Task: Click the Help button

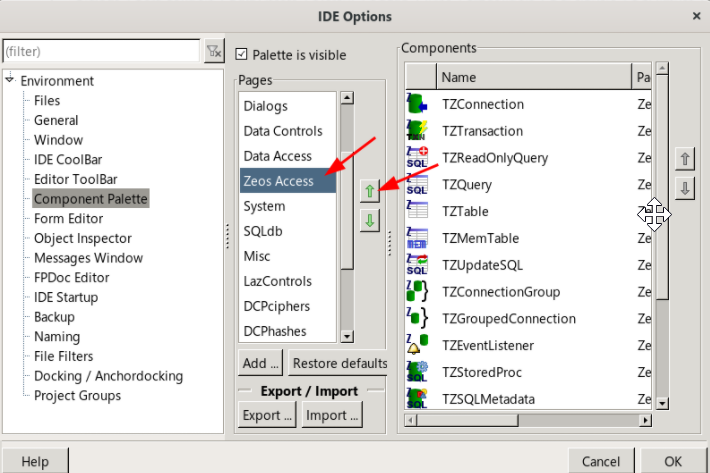Action: pos(35,461)
